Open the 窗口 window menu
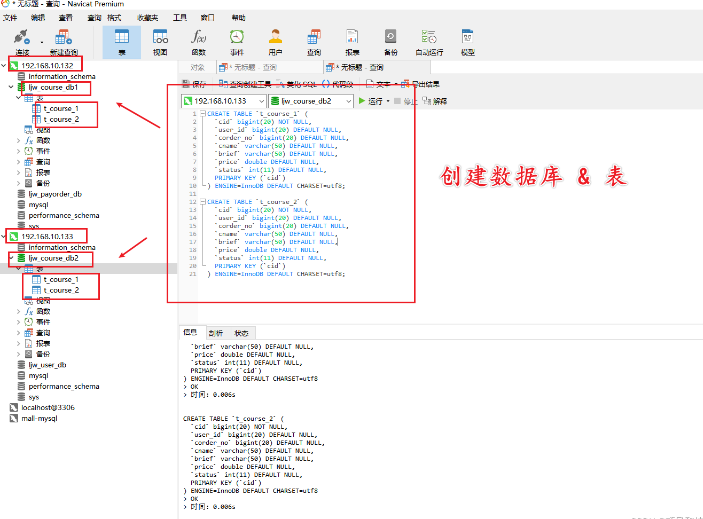This screenshot has width=703, height=519. pyautogui.click(x=207, y=17)
